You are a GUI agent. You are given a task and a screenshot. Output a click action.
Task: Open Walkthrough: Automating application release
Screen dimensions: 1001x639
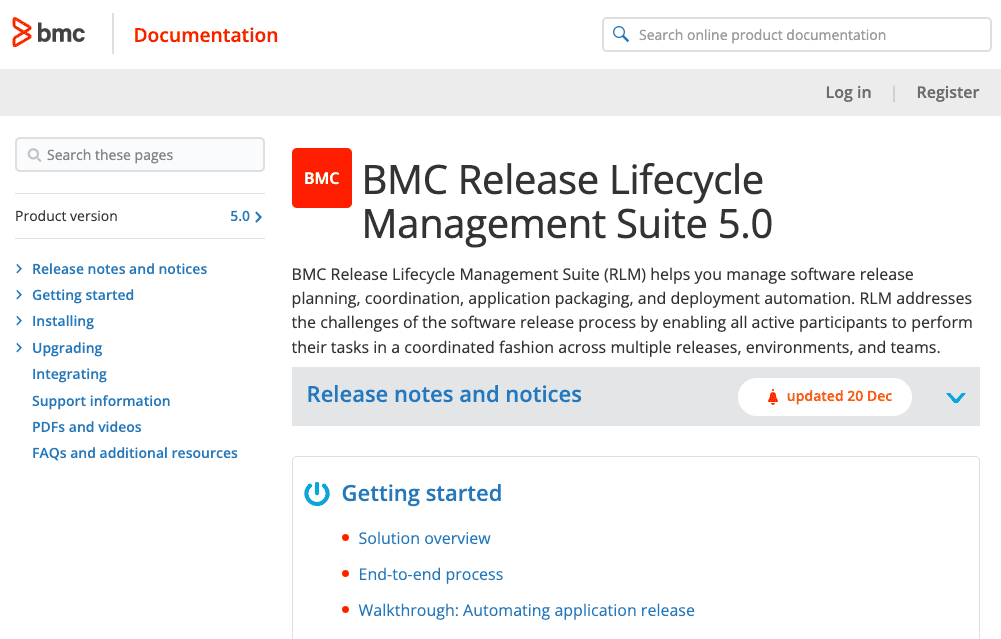coord(526,610)
